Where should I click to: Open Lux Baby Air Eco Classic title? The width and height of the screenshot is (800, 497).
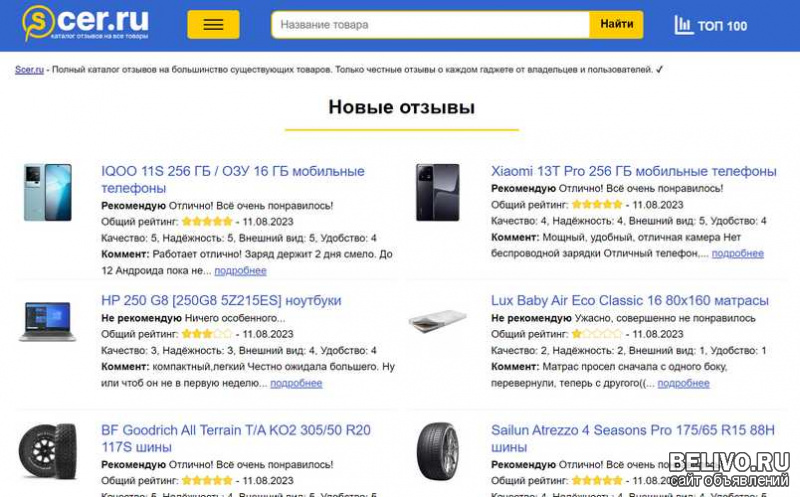tap(630, 301)
